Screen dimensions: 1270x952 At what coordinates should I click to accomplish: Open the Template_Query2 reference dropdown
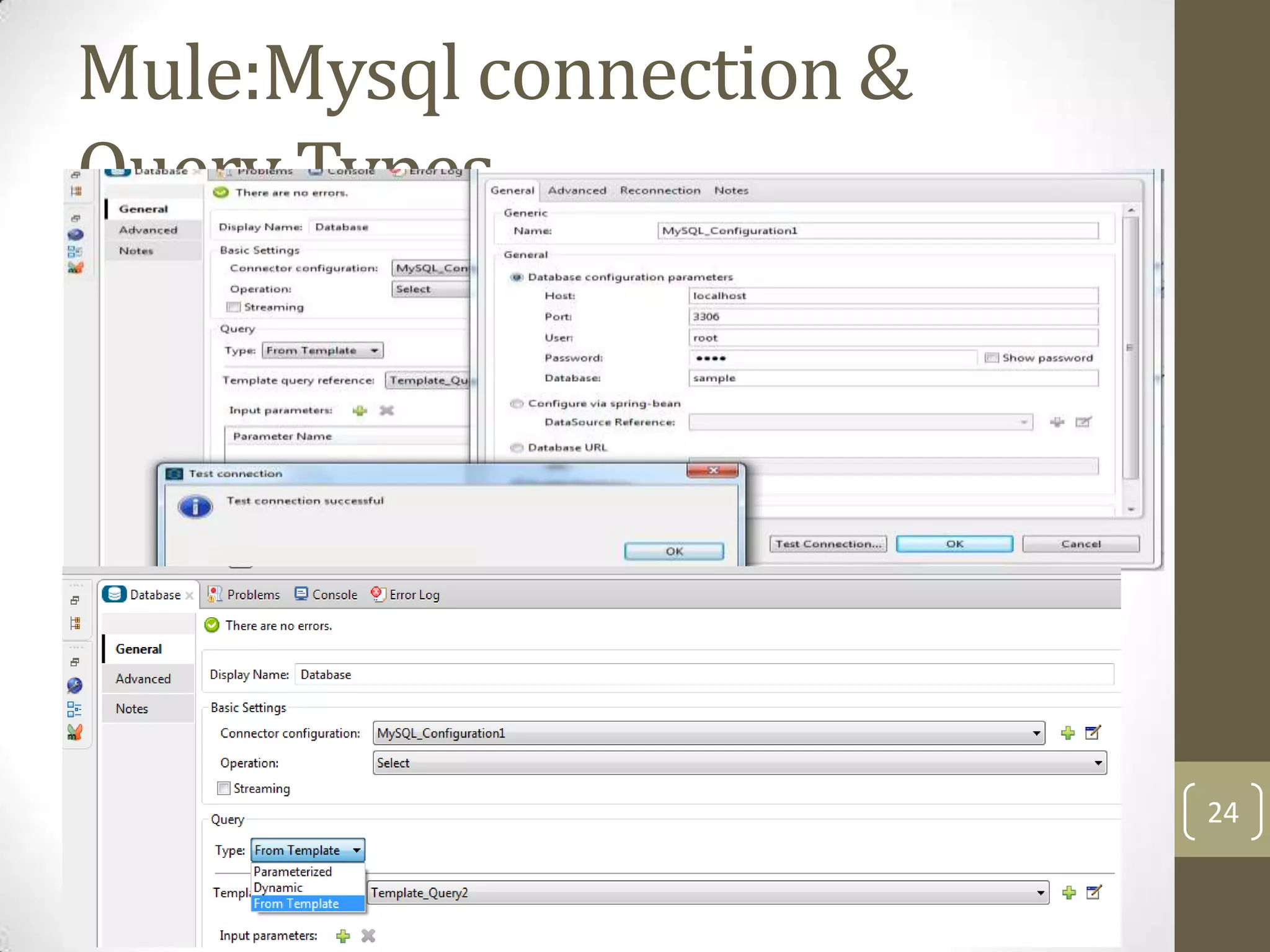(1041, 892)
